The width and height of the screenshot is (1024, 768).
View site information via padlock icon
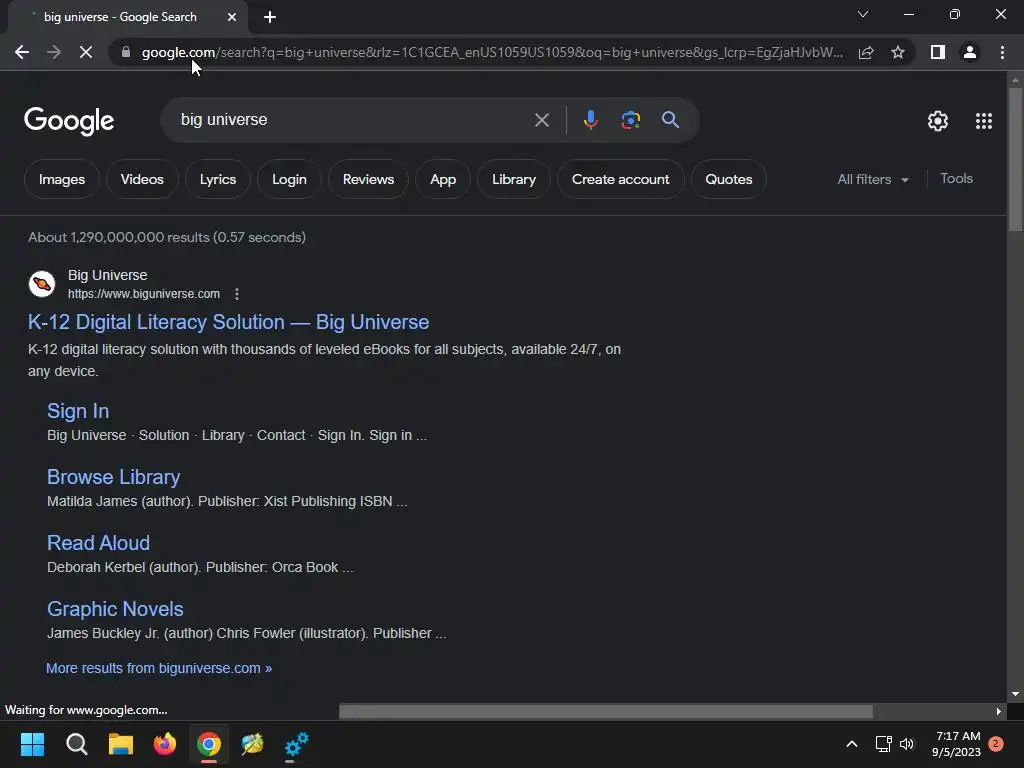point(126,52)
